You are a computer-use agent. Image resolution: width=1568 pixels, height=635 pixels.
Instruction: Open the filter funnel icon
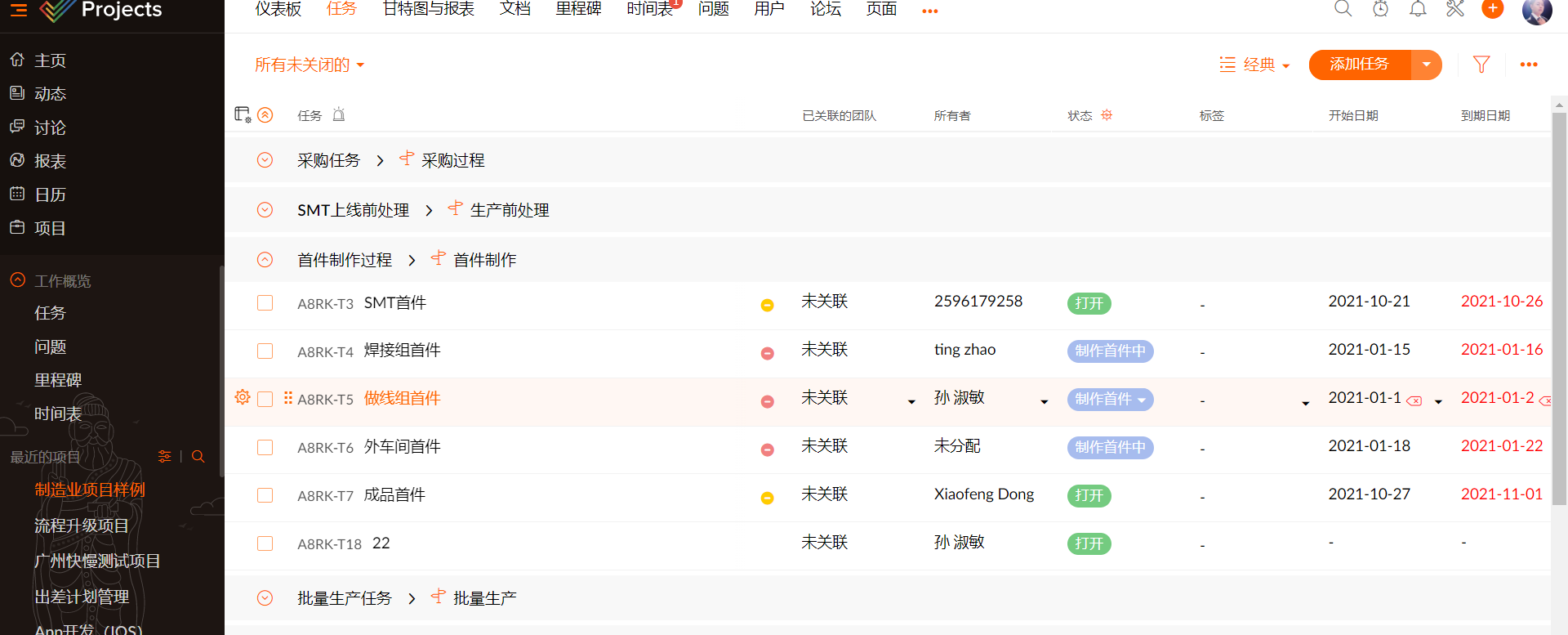[1481, 65]
